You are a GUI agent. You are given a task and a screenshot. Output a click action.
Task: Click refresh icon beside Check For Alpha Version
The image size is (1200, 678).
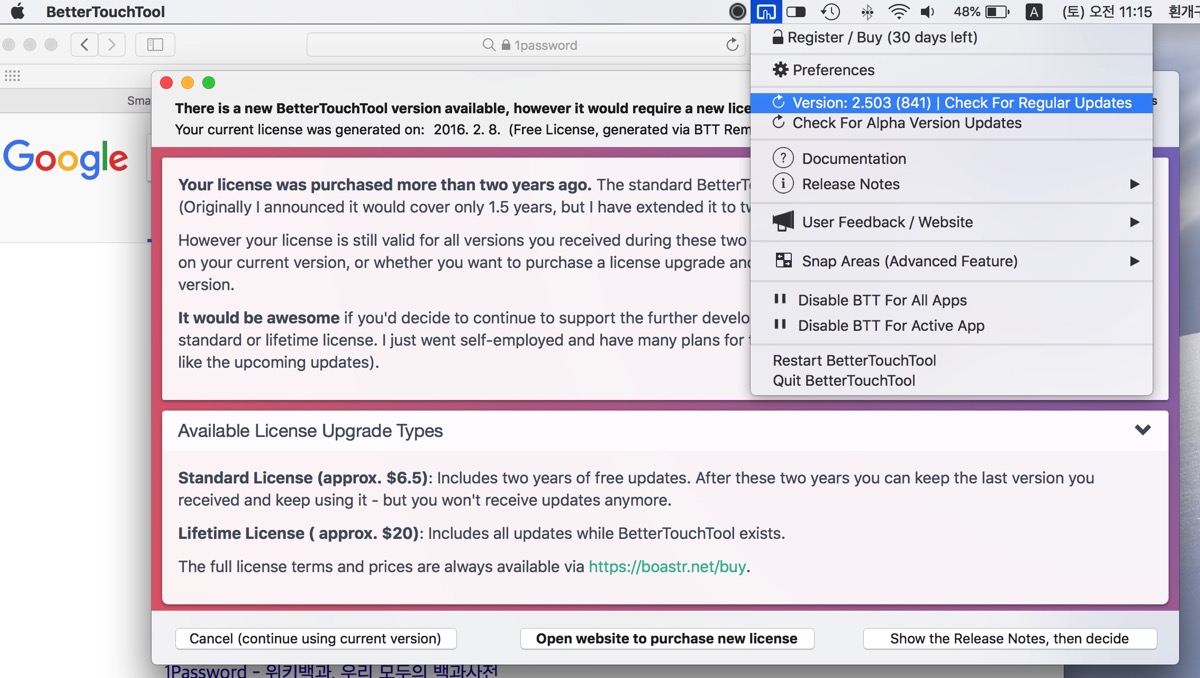pos(780,123)
